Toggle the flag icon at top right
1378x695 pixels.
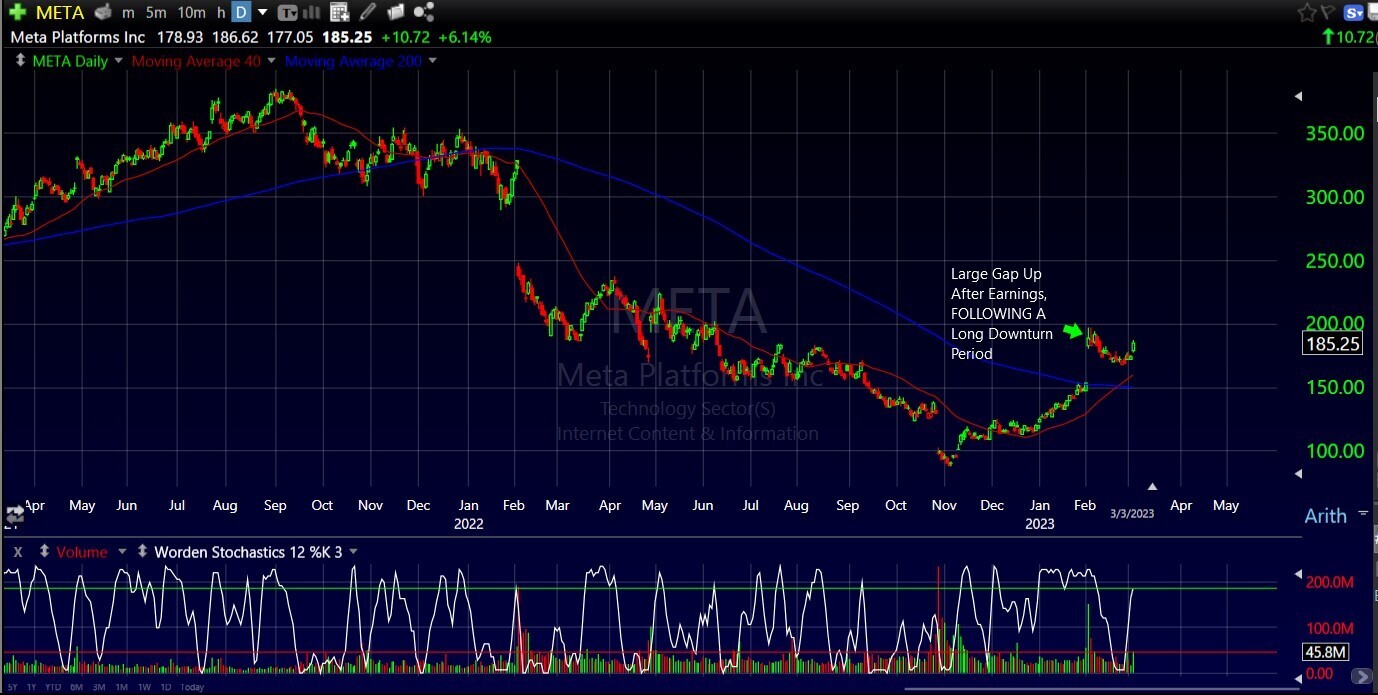tap(1329, 12)
